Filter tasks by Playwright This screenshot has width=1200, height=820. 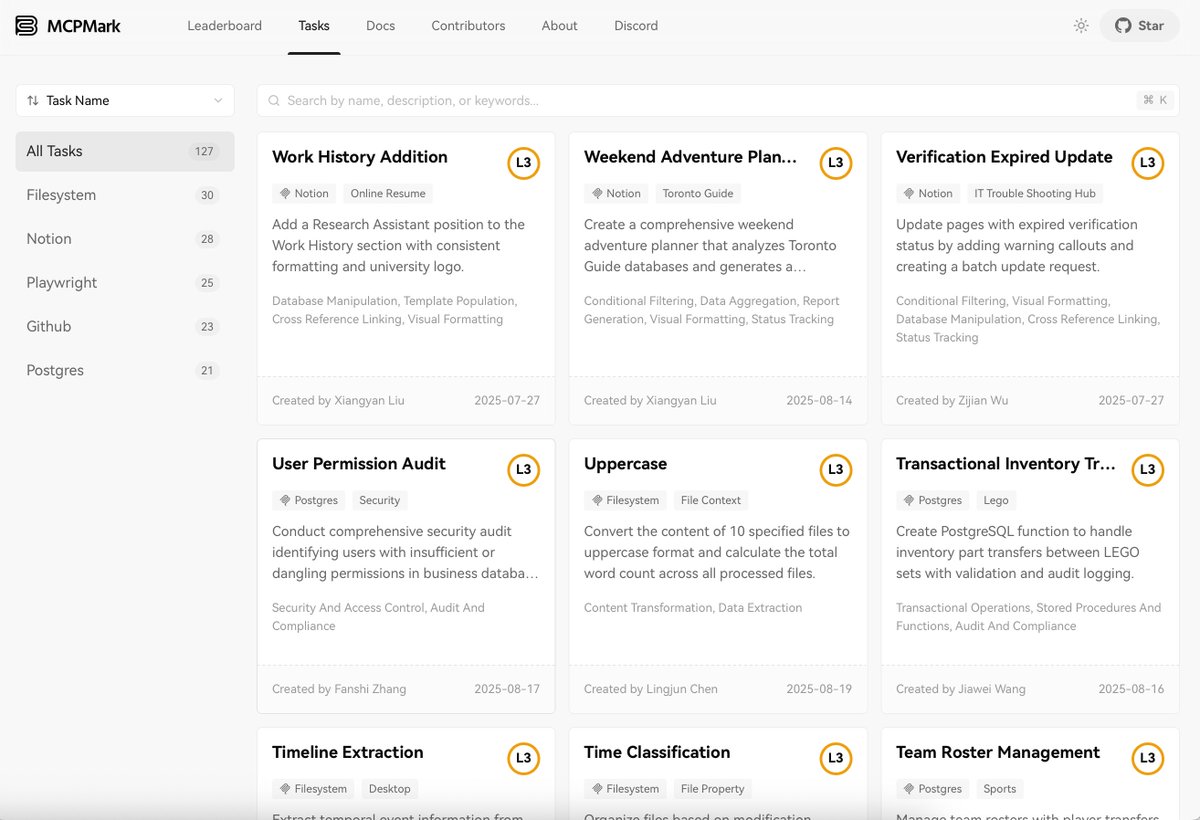125,283
